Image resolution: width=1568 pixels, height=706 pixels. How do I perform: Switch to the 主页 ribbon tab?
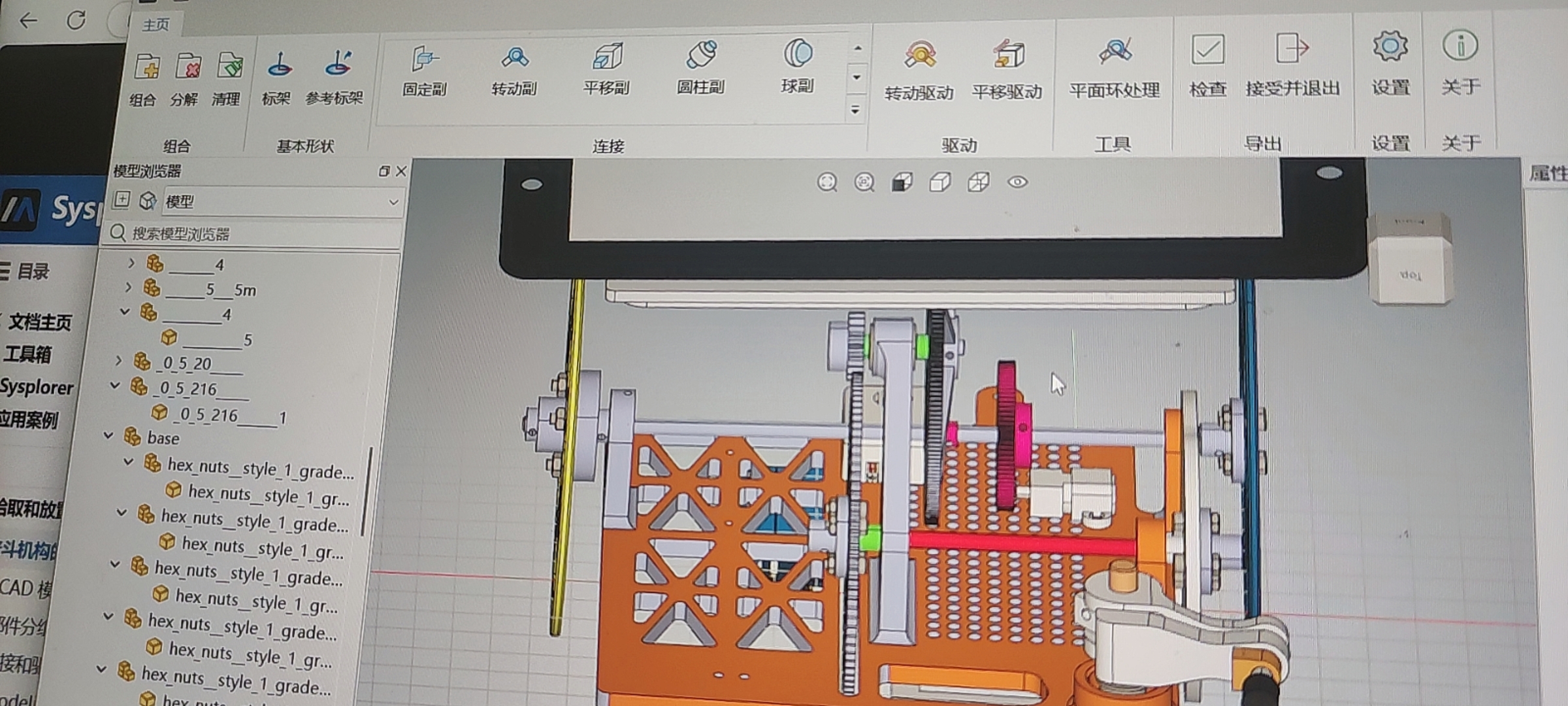[155, 25]
